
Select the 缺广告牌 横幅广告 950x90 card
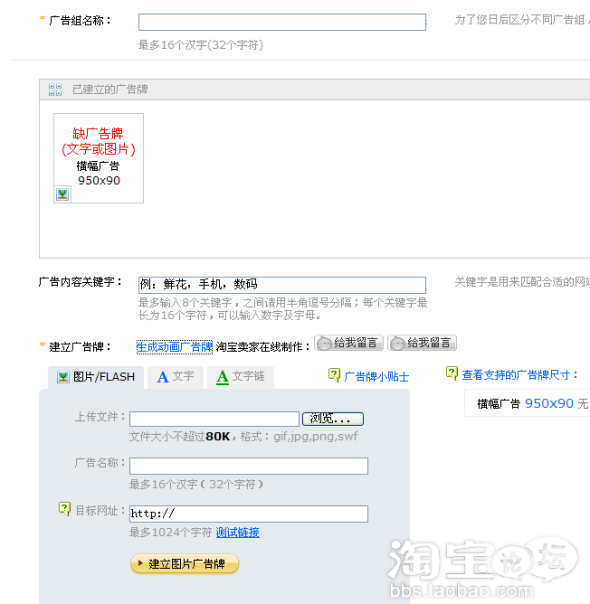point(99,158)
